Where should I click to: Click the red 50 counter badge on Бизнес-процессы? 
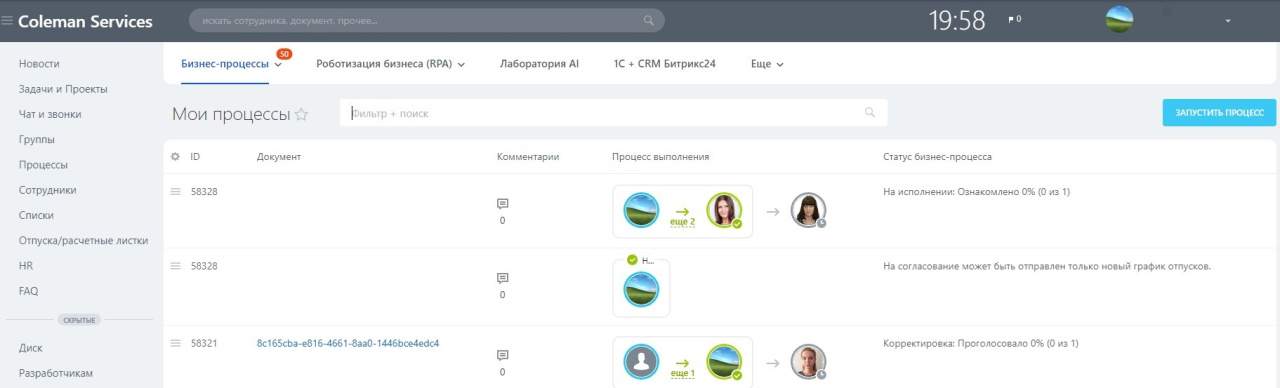coord(284,53)
